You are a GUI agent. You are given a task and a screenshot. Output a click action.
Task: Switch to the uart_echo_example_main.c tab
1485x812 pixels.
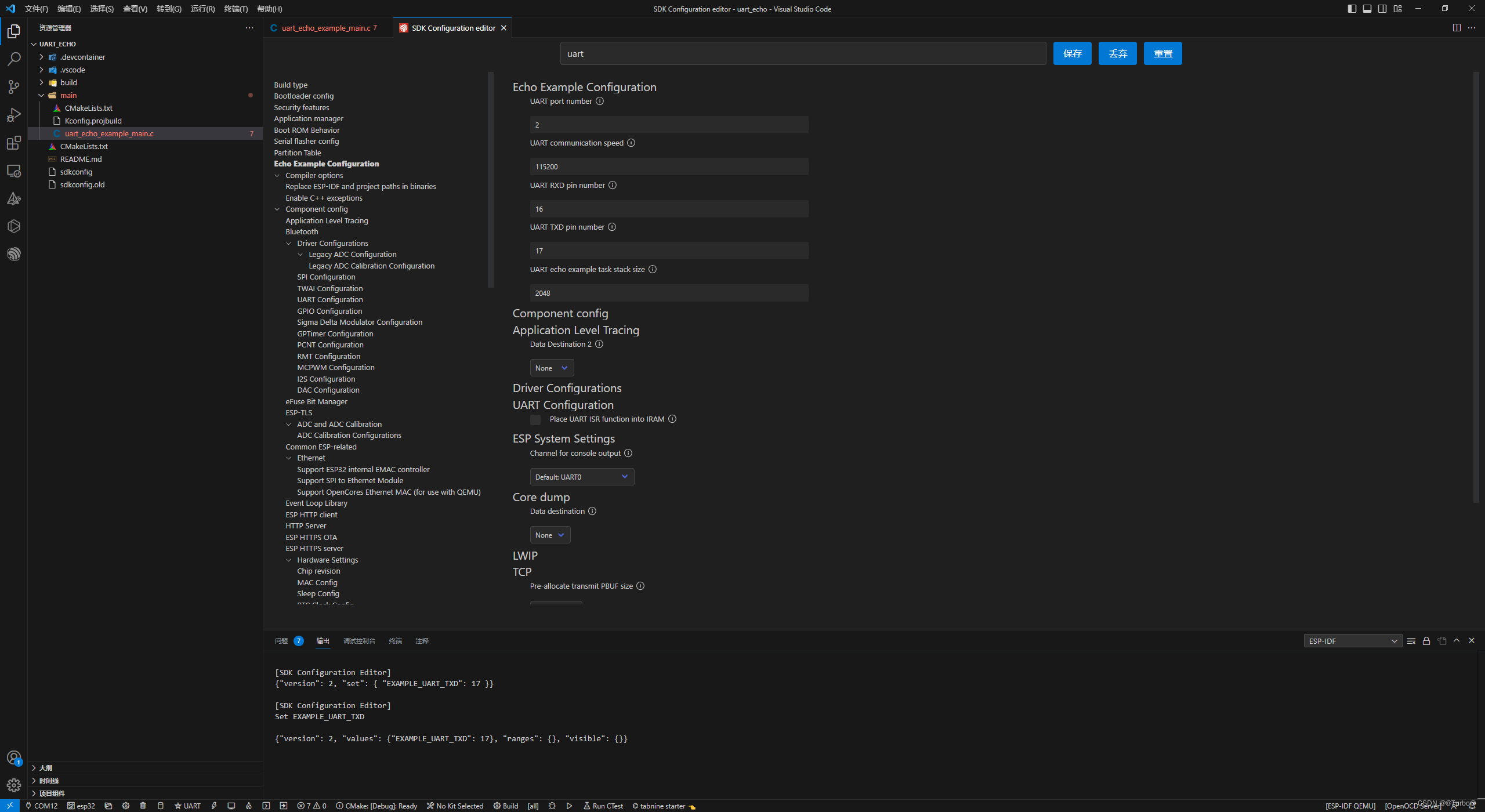pos(328,28)
